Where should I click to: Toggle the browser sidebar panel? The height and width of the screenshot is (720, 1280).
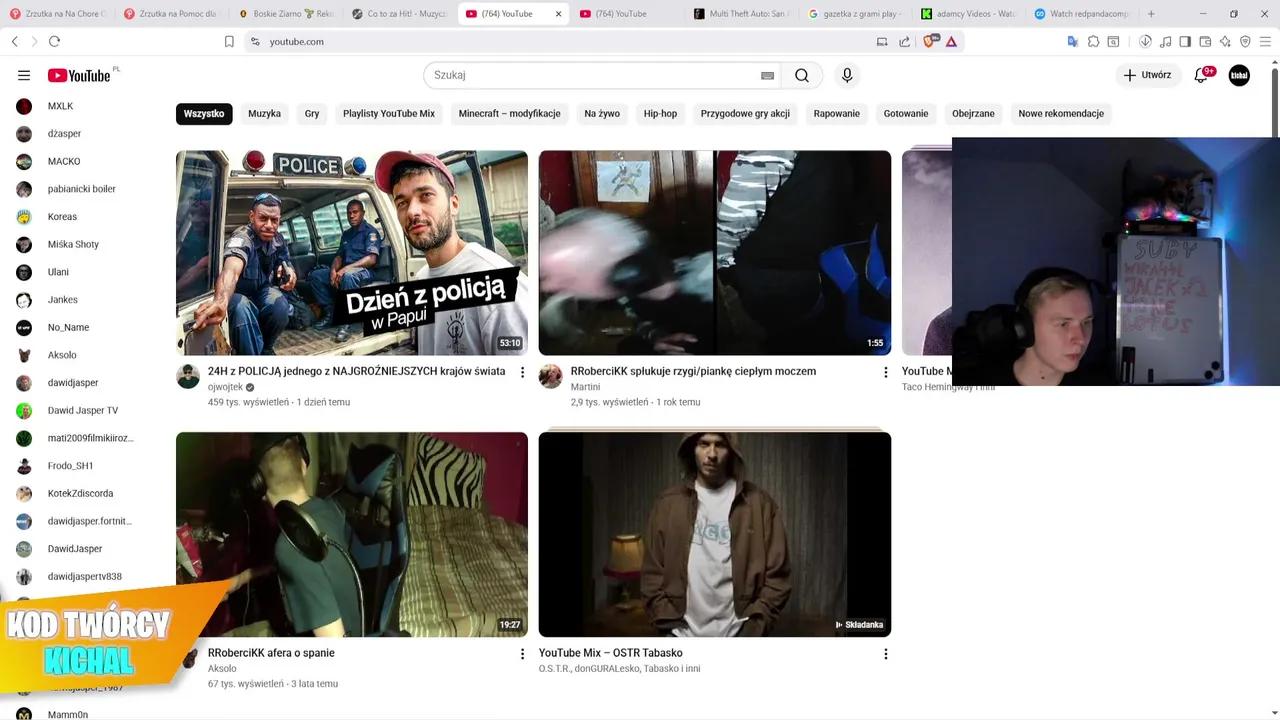tap(1185, 41)
